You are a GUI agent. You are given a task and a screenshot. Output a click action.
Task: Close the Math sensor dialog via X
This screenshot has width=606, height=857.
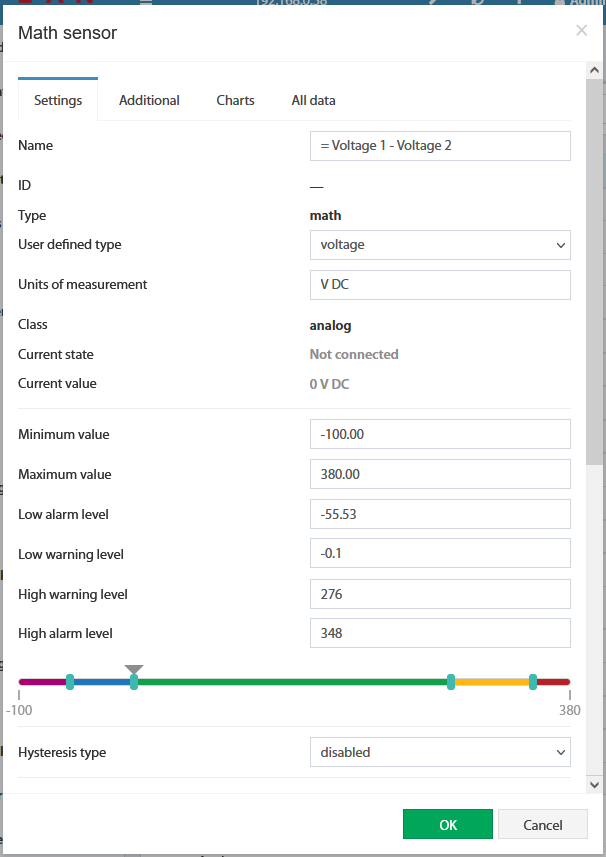[581, 31]
